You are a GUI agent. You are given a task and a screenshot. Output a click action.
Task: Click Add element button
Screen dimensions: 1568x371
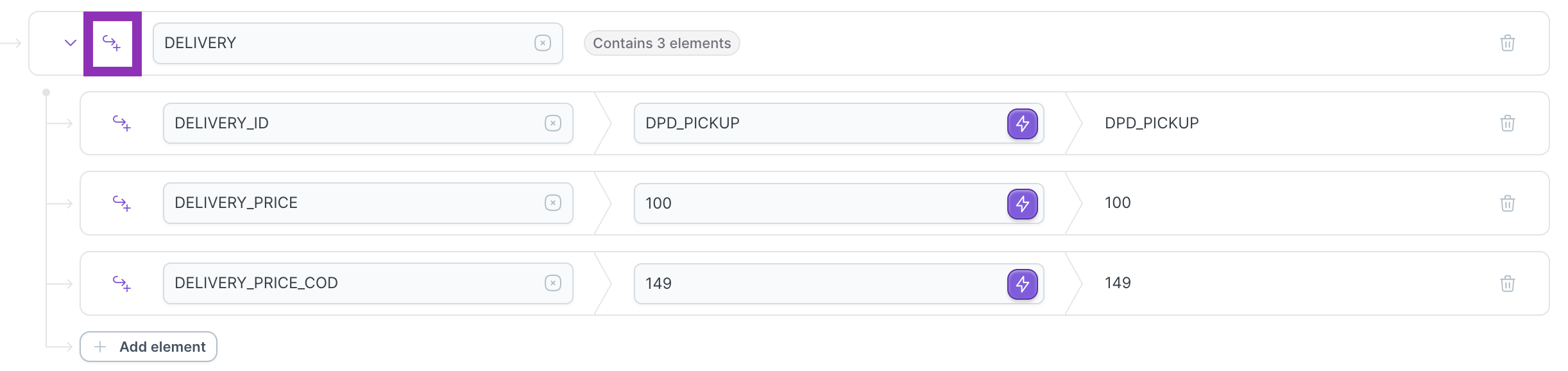(149, 347)
